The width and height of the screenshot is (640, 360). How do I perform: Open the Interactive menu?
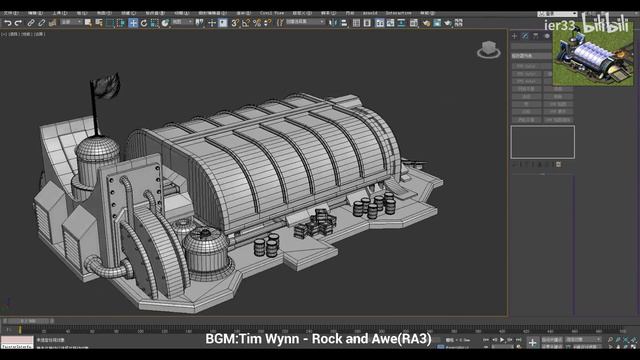click(x=398, y=13)
